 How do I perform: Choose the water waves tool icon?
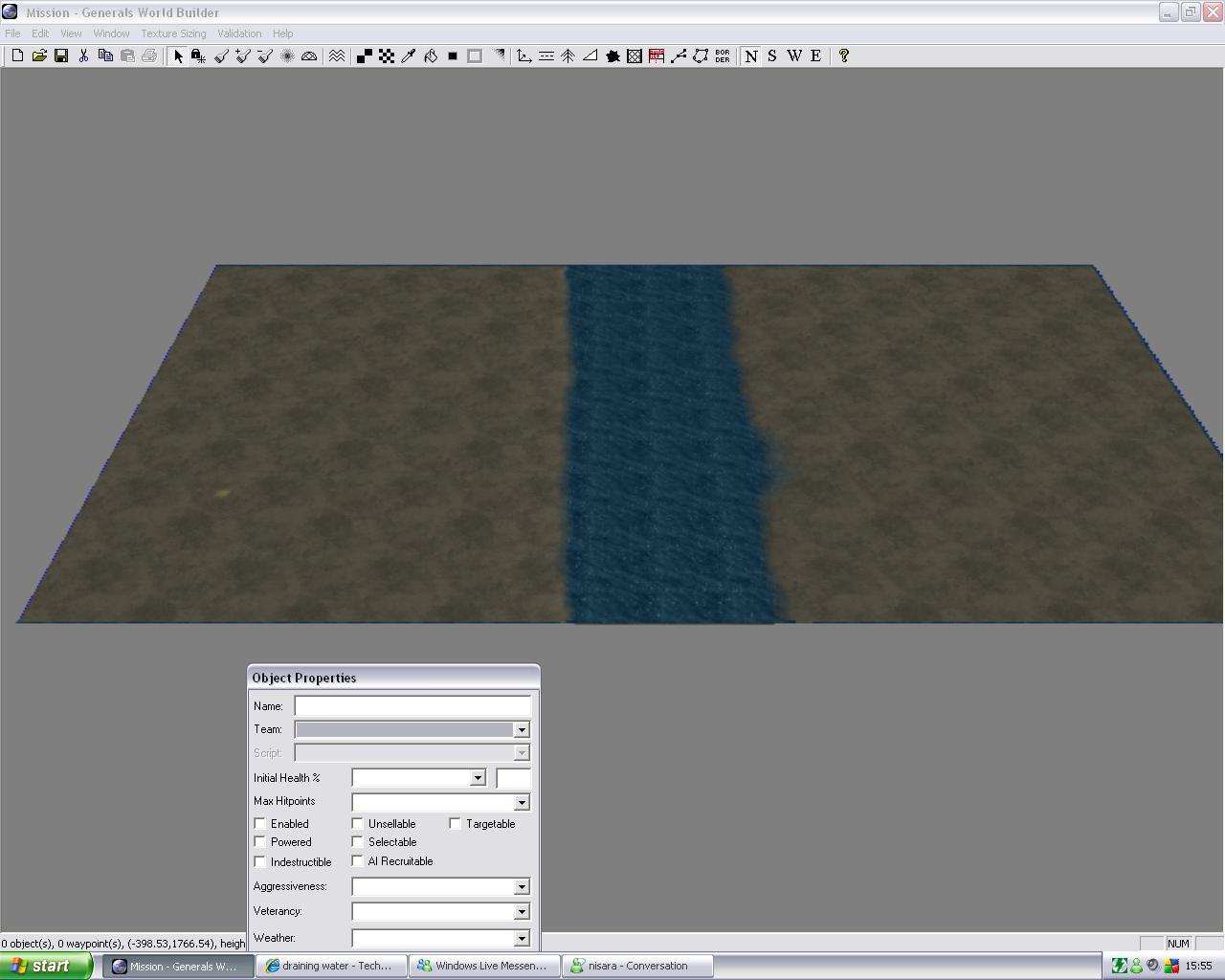[337, 56]
